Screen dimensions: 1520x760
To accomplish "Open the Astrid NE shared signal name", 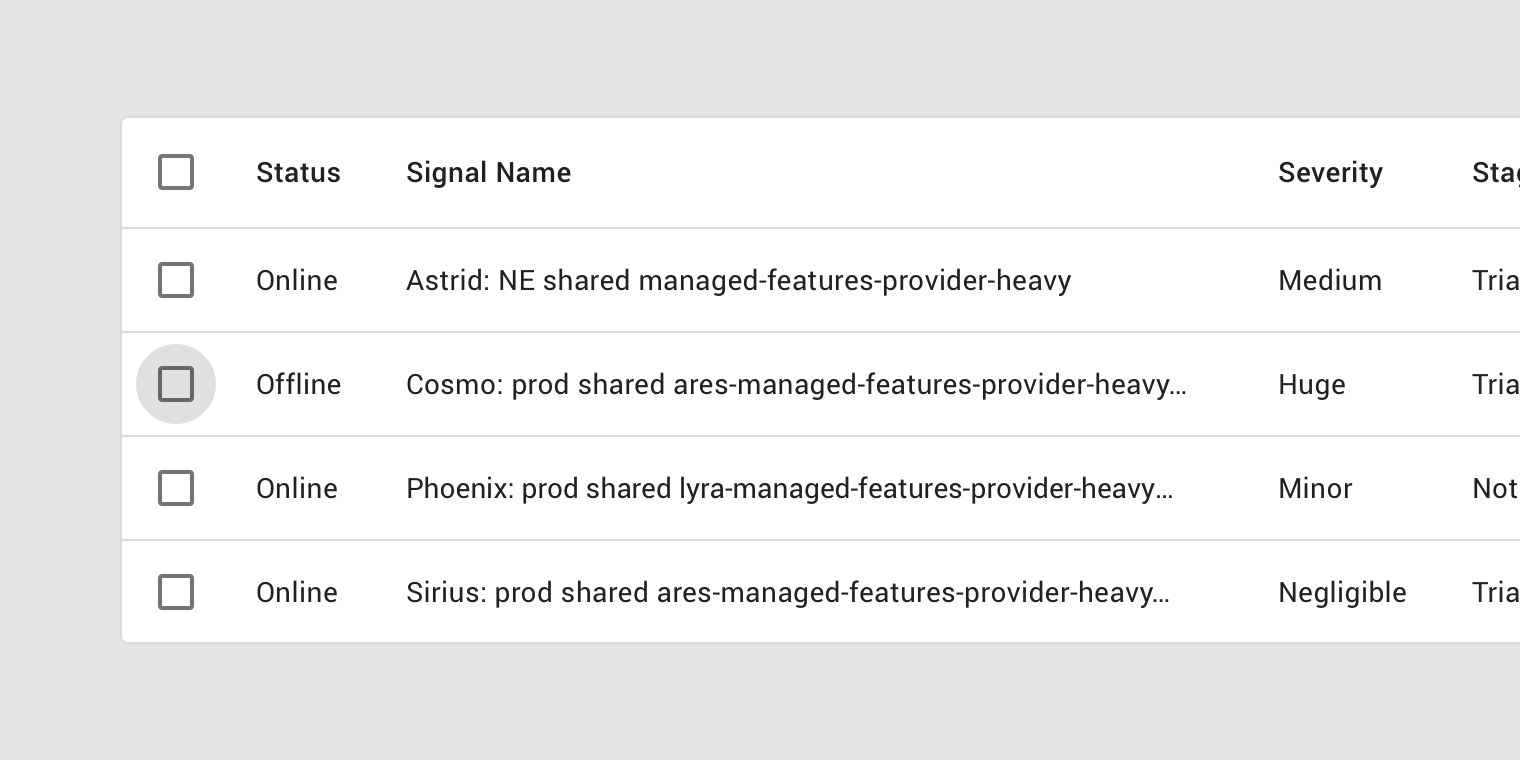I will coord(738,281).
